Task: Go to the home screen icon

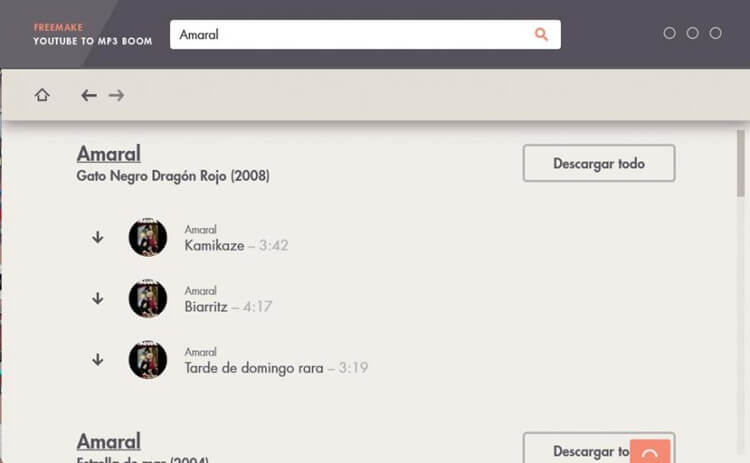Action: click(x=42, y=95)
